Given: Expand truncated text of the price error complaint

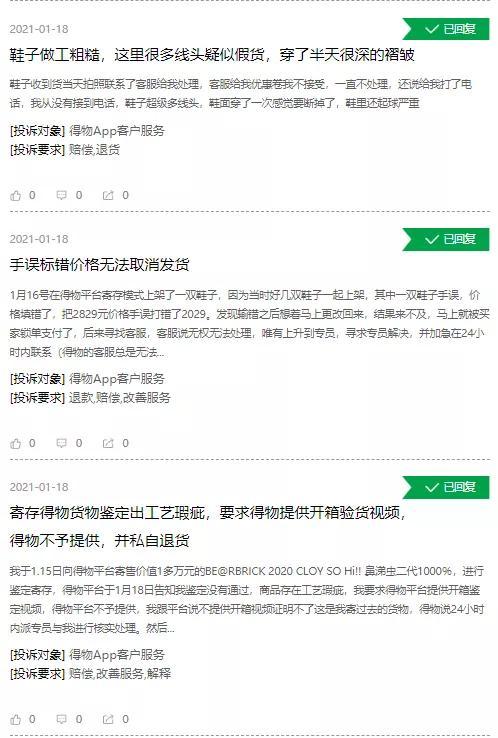Looking at the screenshot, I should 161,353.
